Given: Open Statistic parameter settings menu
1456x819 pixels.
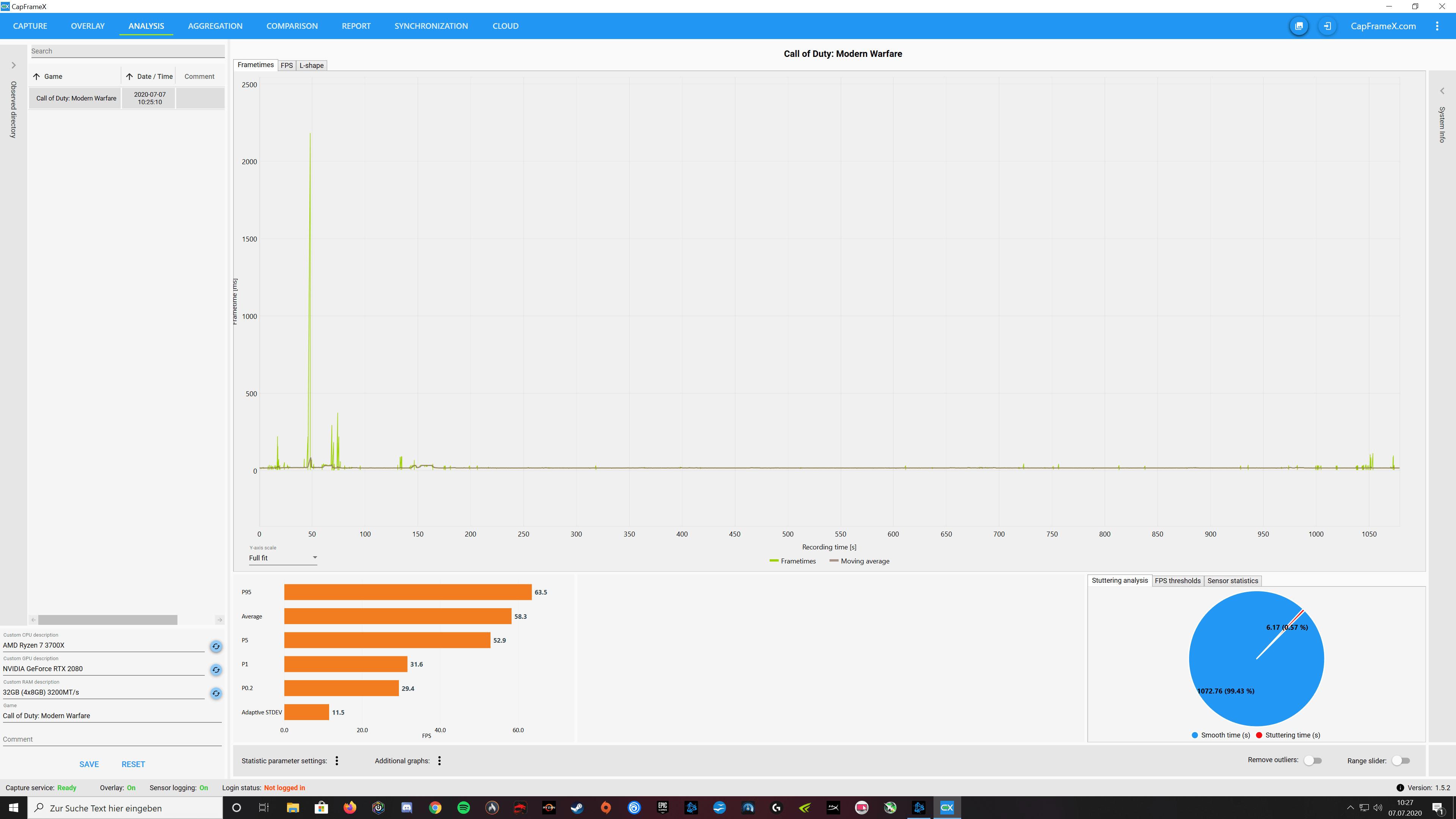Looking at the screenshot, I should pyautogui.click(x=337, y=761).
